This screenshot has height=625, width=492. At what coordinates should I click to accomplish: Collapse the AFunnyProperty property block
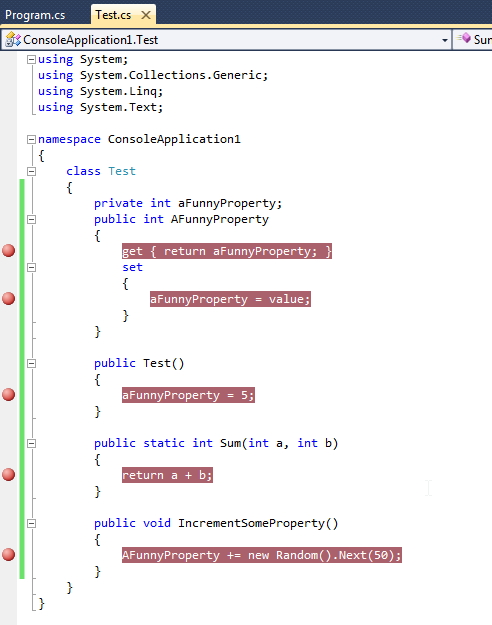(31, 219)
